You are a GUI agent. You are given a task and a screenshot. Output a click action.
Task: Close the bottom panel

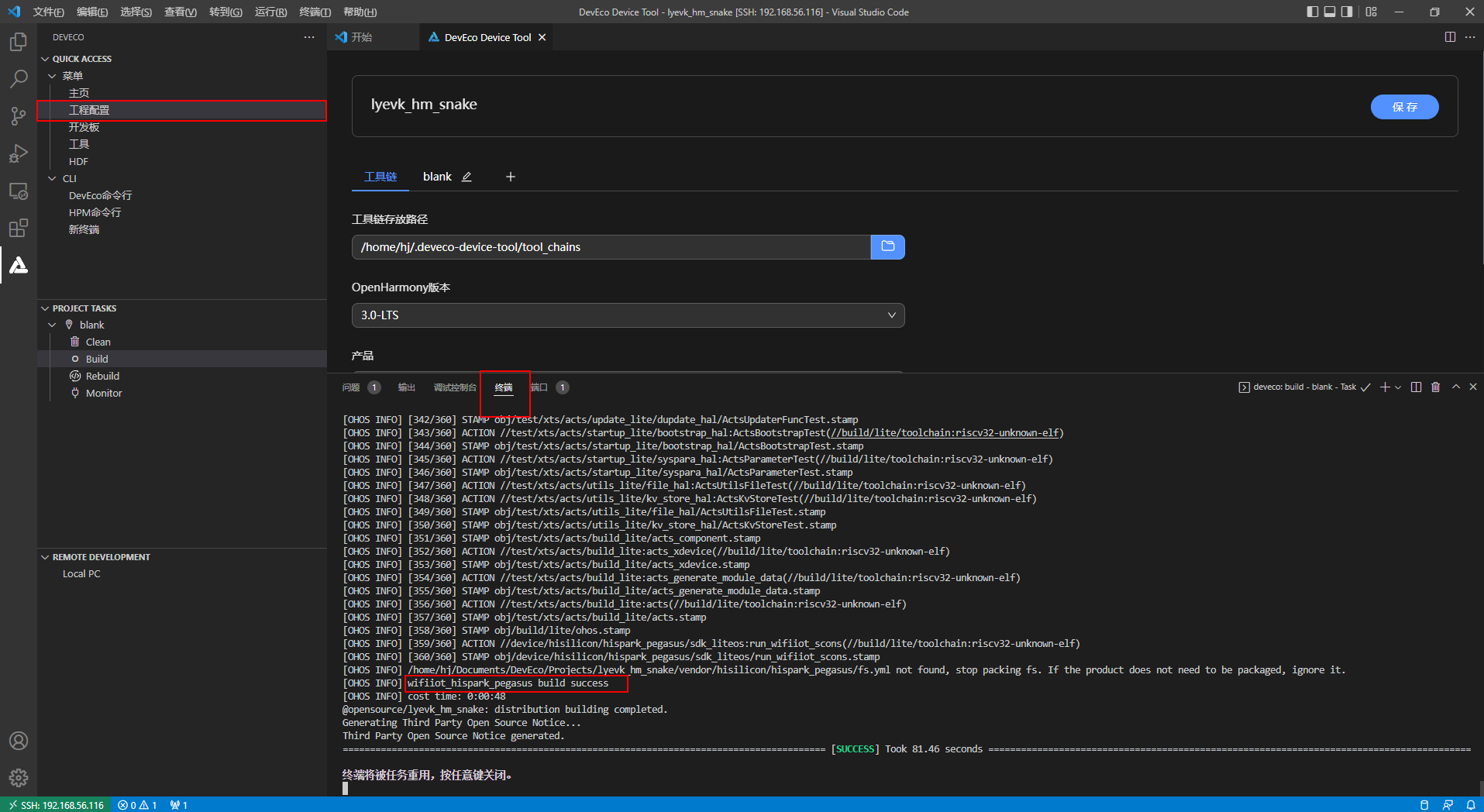click(x=1473, y=387)
